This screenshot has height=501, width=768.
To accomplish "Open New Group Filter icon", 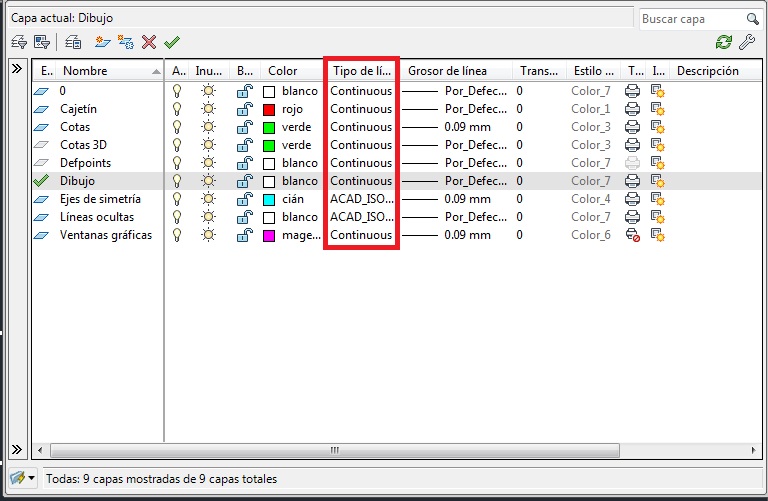I will coord(42,43).
